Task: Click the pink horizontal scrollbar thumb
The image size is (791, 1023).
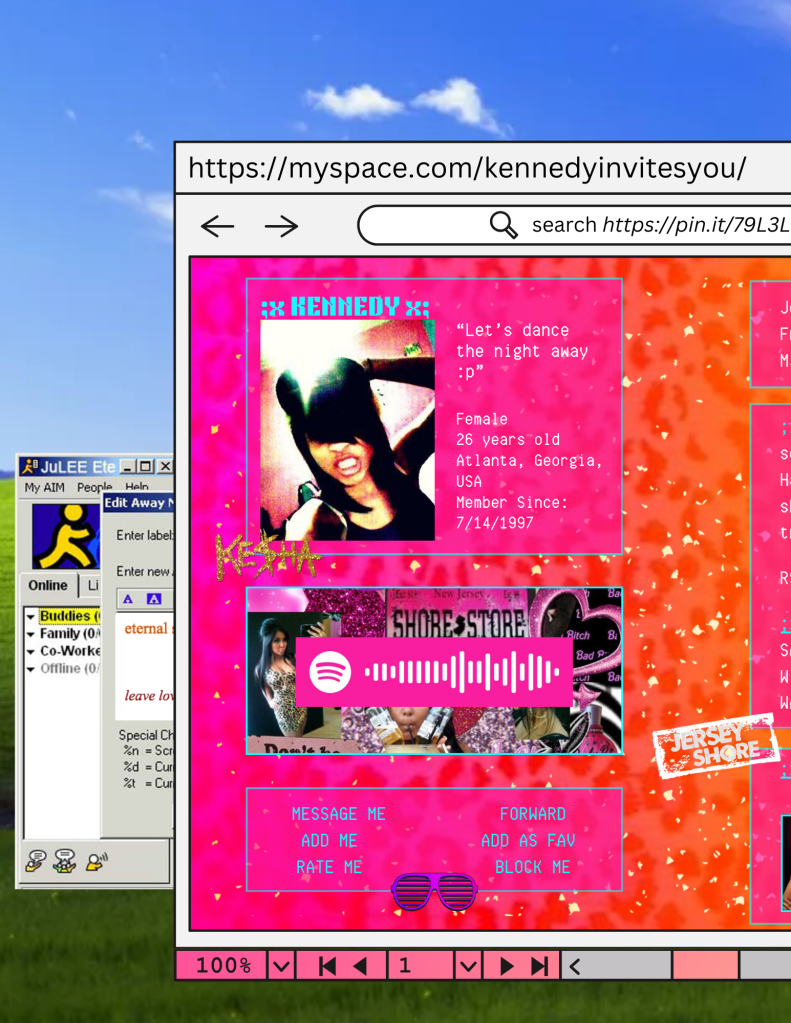Action: pos(705,966)
